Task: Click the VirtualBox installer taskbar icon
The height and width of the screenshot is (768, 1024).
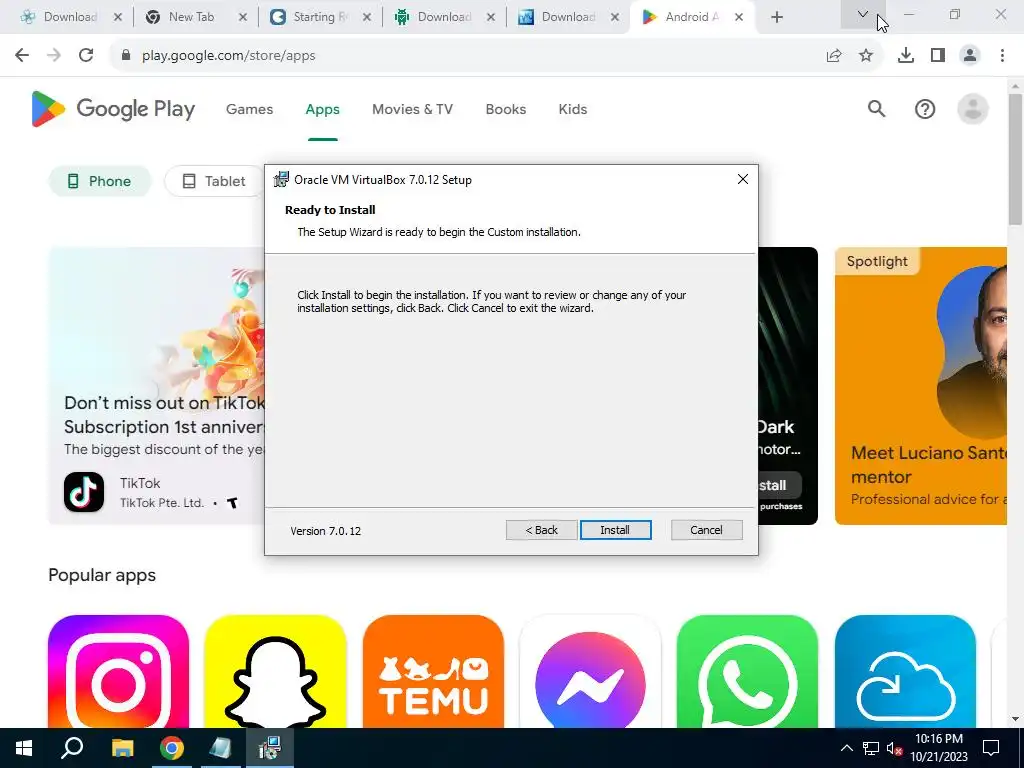Action: (x=270, y=748)
